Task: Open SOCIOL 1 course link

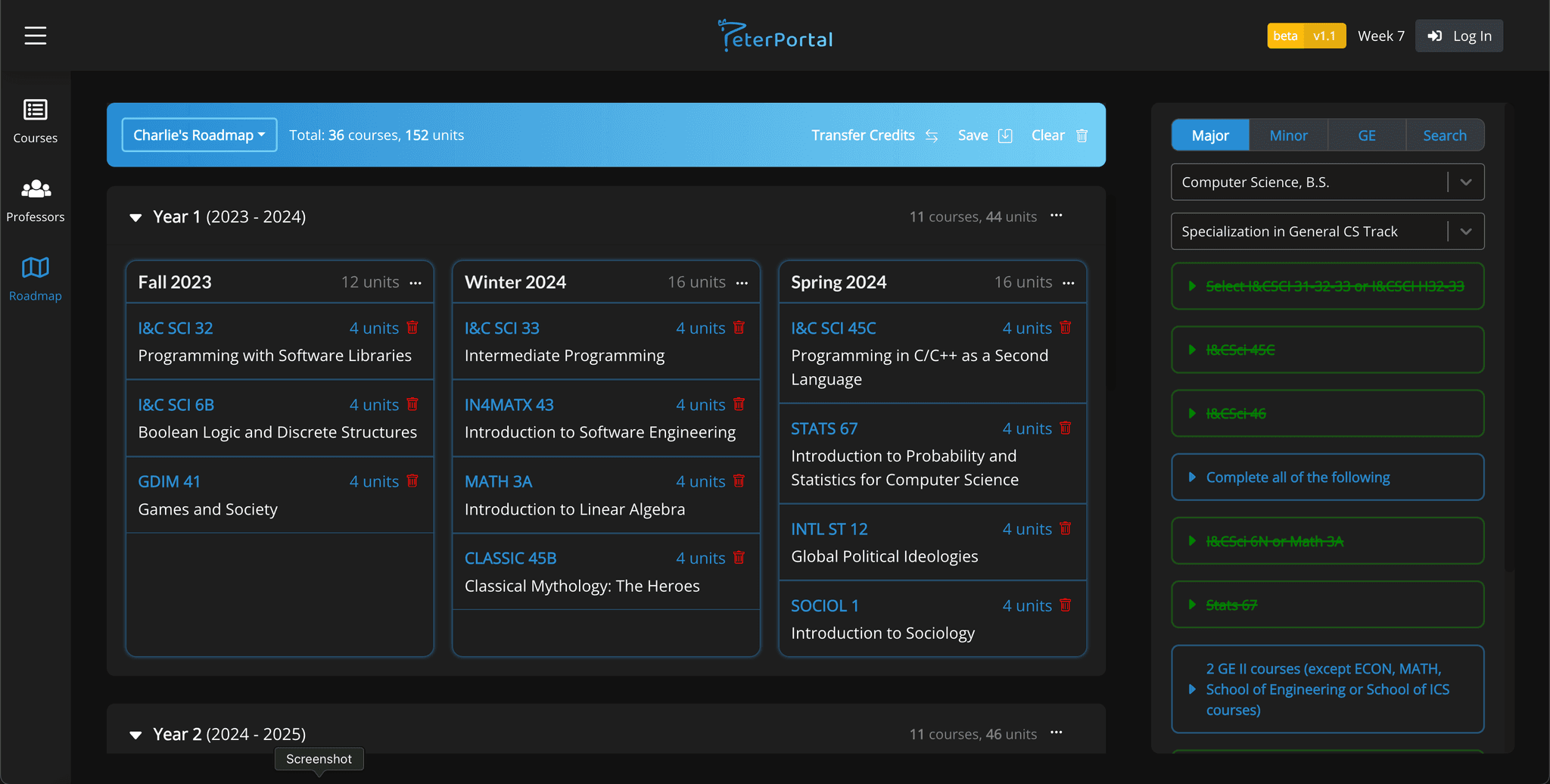Action: 825,605
